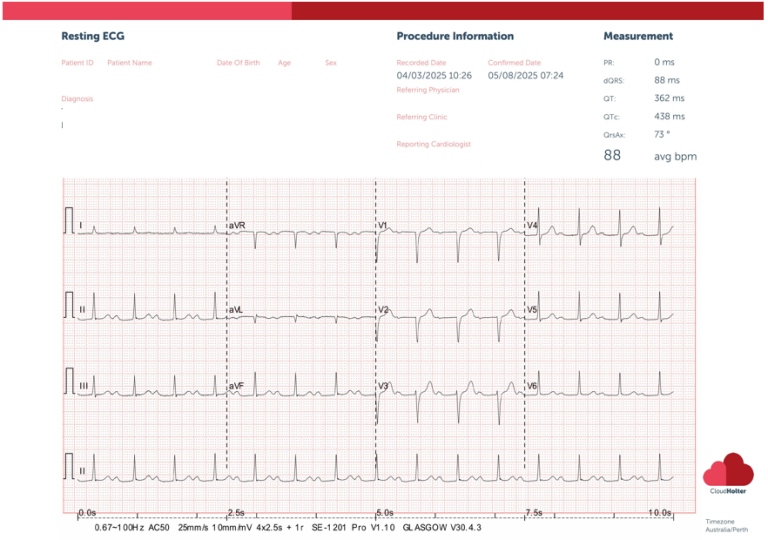Click the calibration pulse beside lead I
This screenshot has height=540, width=768.
(69, 219)
